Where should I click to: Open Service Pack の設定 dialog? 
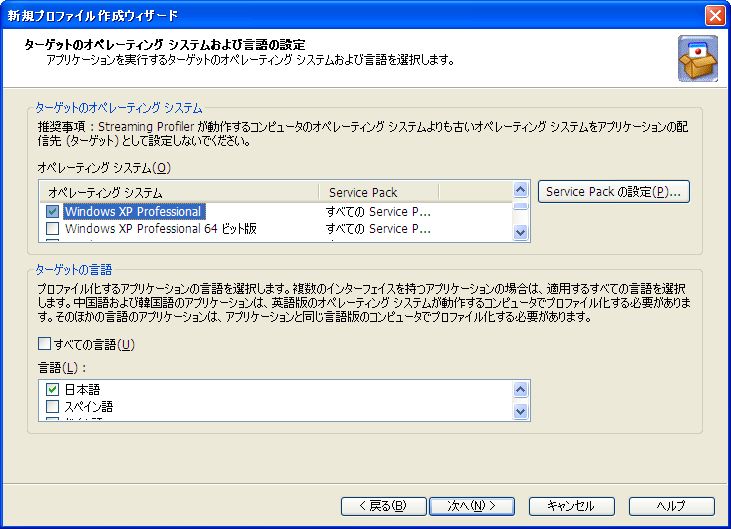pyautogui.click(x=614, y=192)
